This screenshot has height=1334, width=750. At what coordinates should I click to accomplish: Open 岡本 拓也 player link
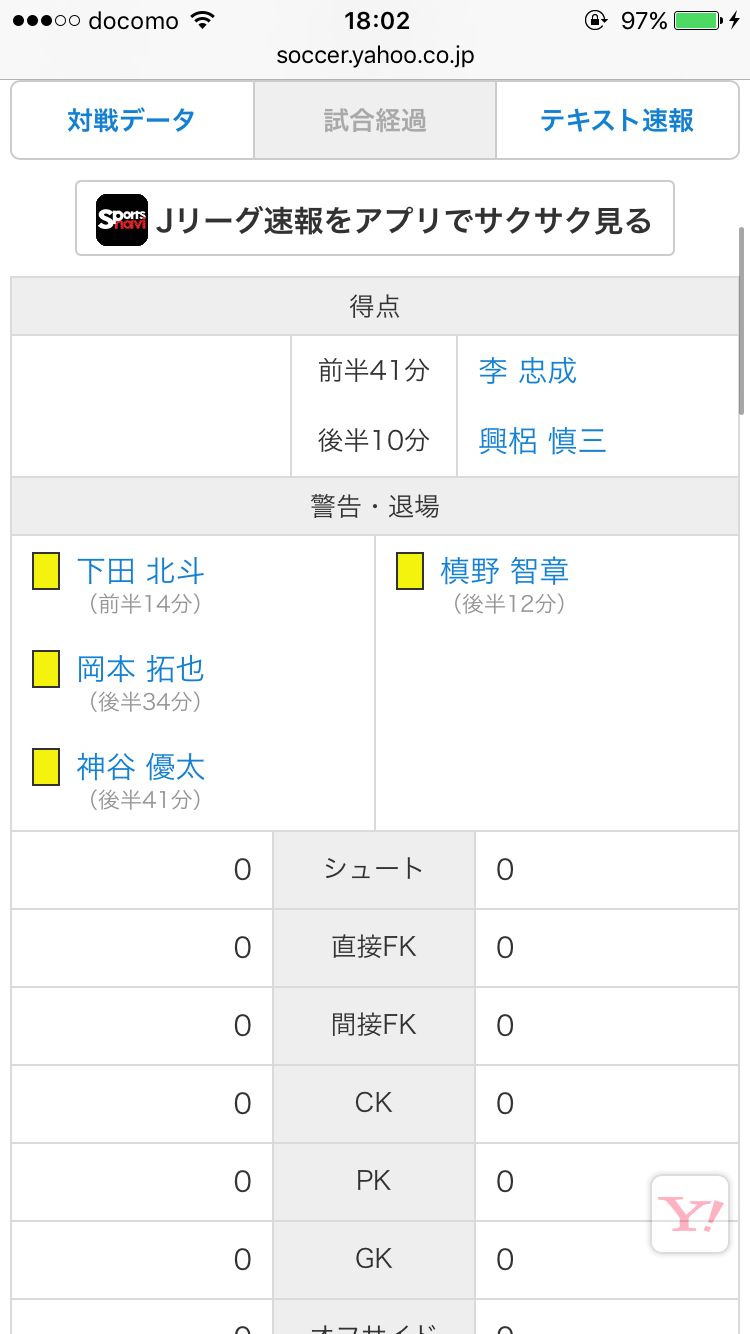click(x=141, y=669)
